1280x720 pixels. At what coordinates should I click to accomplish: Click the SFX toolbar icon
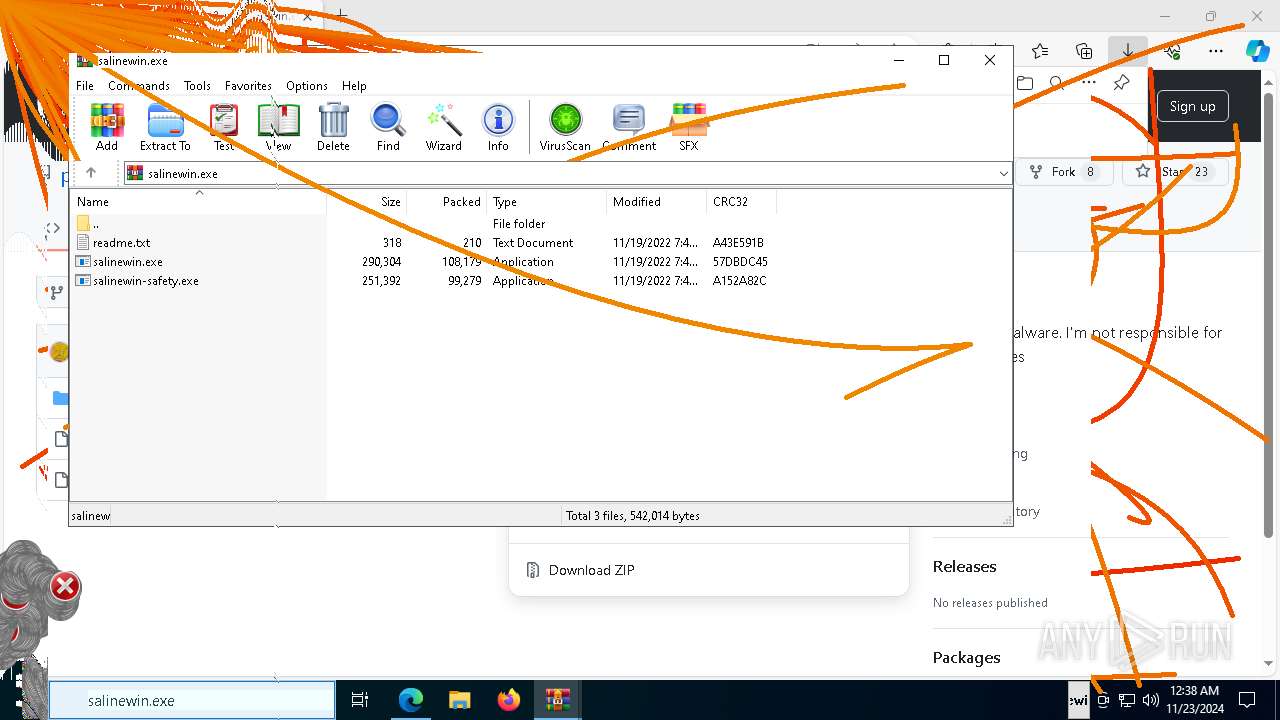coord(689,127)
